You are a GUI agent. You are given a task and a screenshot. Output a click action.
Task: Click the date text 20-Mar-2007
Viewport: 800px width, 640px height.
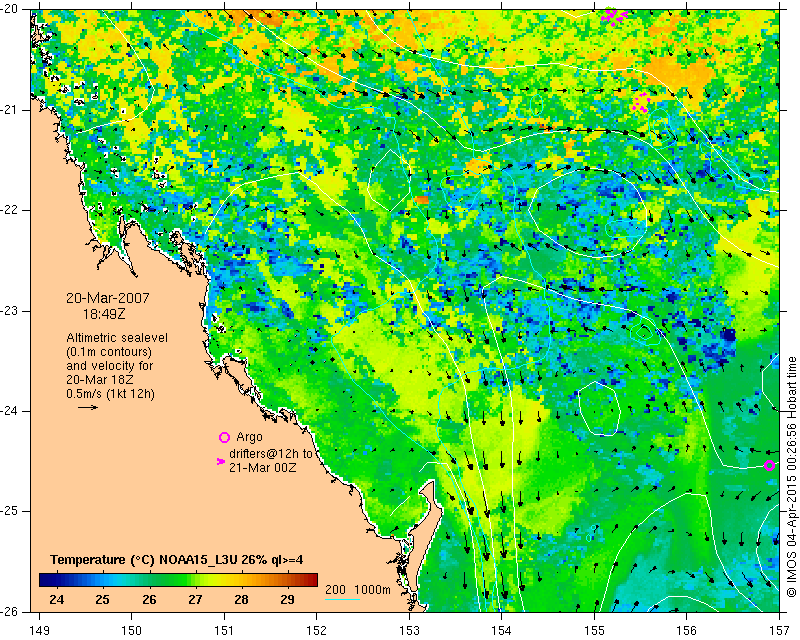108,298
